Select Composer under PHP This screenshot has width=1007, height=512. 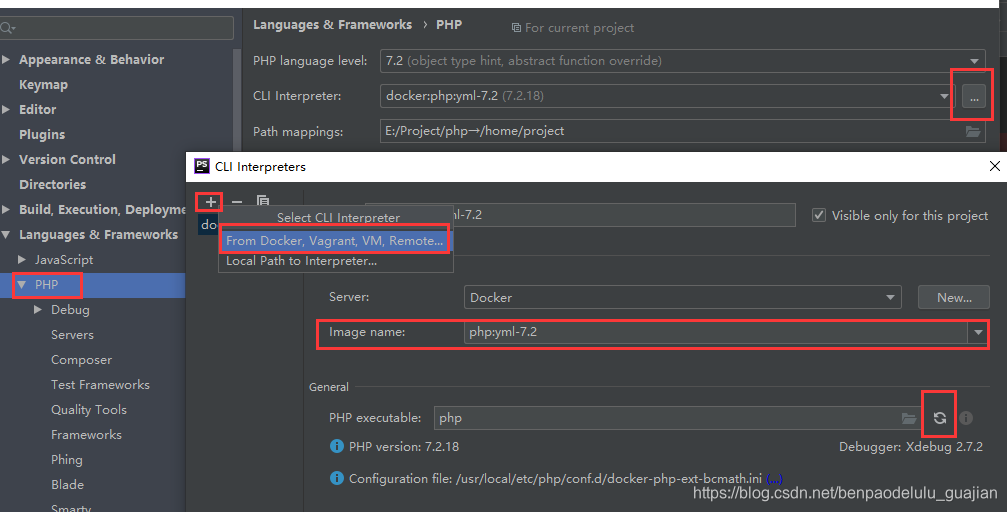click(x=81, y=360)
